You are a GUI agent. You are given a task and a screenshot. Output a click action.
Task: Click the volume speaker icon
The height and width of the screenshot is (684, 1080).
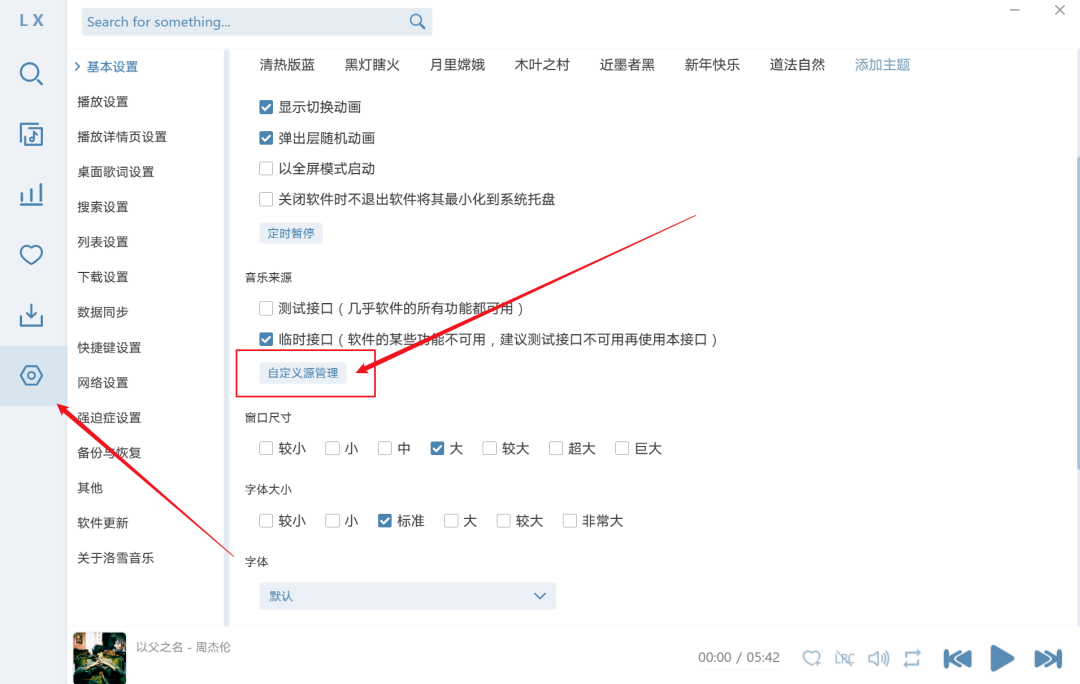(878, 658)
